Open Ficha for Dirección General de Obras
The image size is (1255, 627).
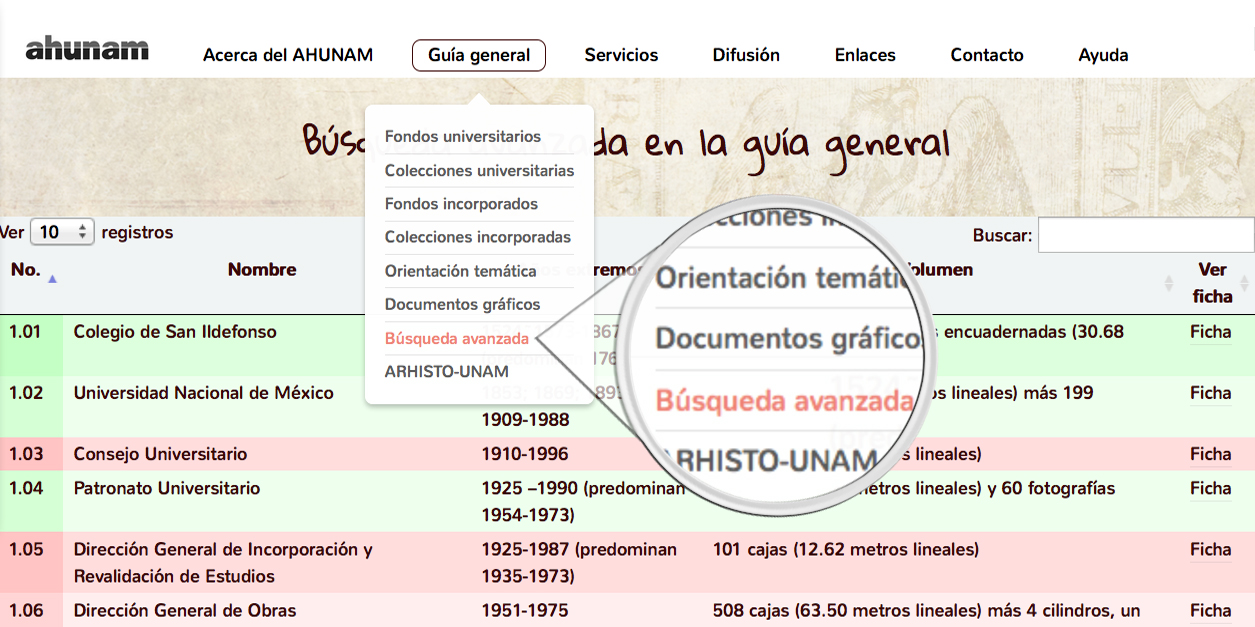[x=1210, y=611]
